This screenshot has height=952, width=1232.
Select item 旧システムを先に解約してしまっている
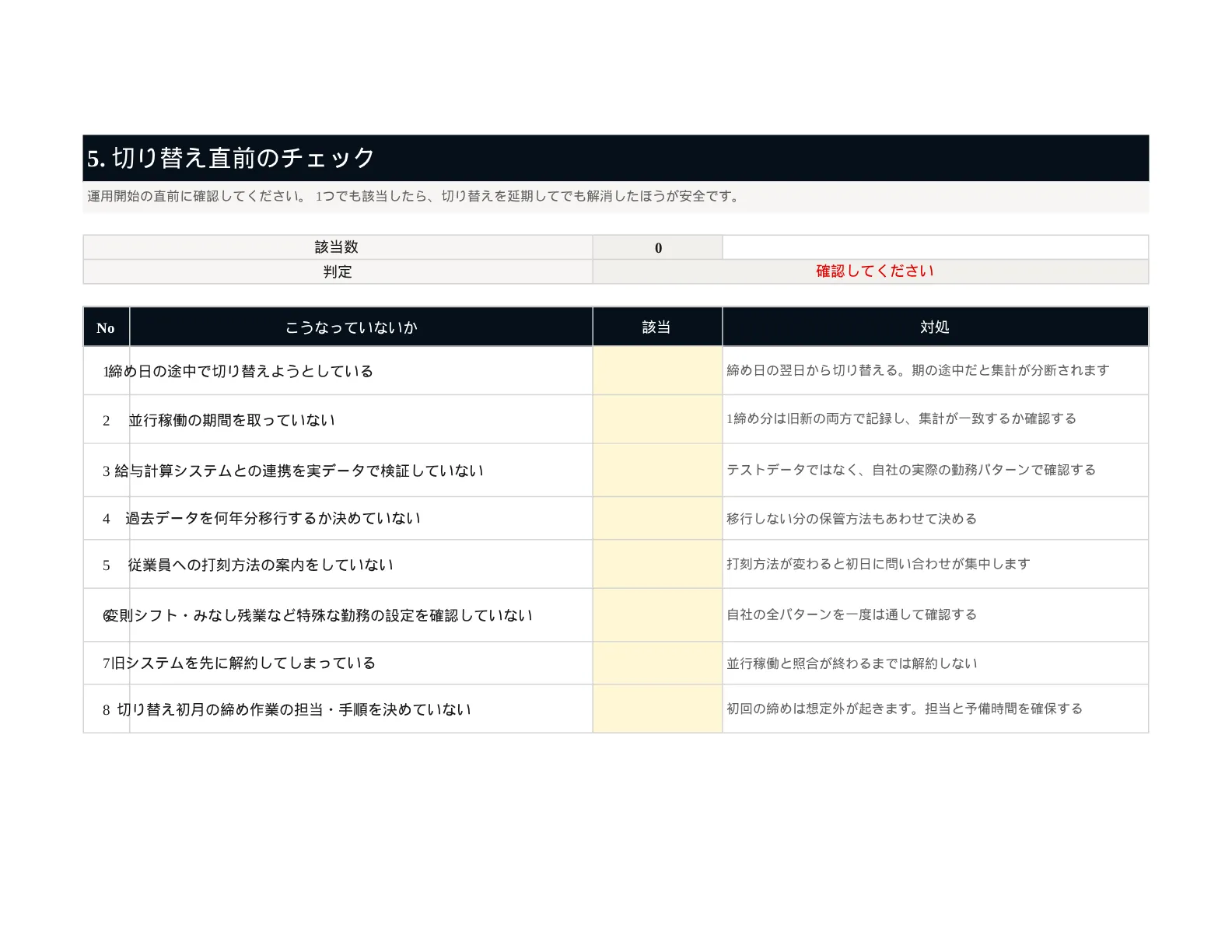[243, 663]
